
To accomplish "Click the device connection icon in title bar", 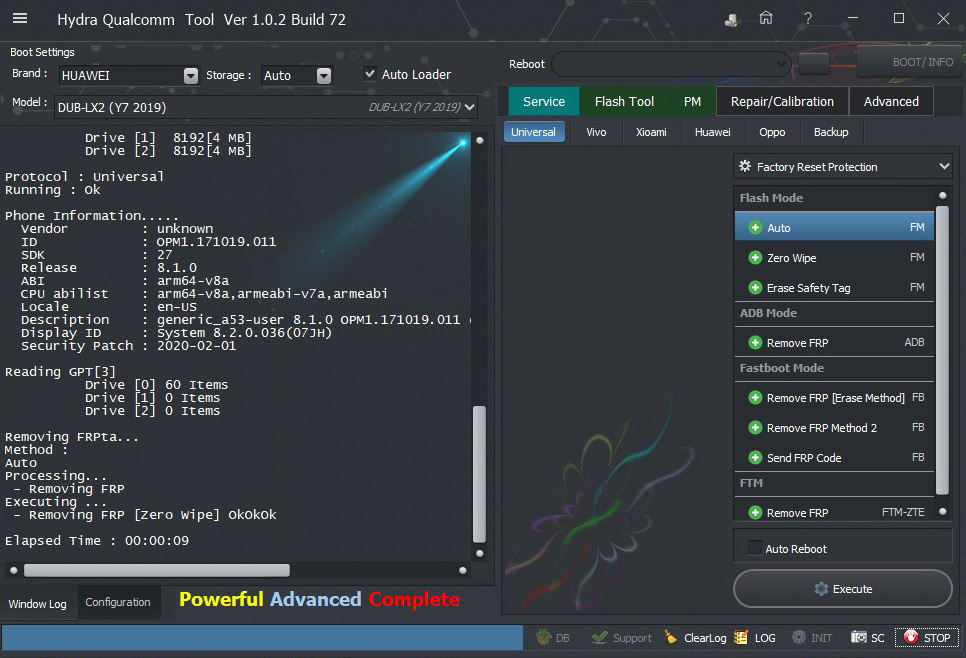I will (731, 20).
